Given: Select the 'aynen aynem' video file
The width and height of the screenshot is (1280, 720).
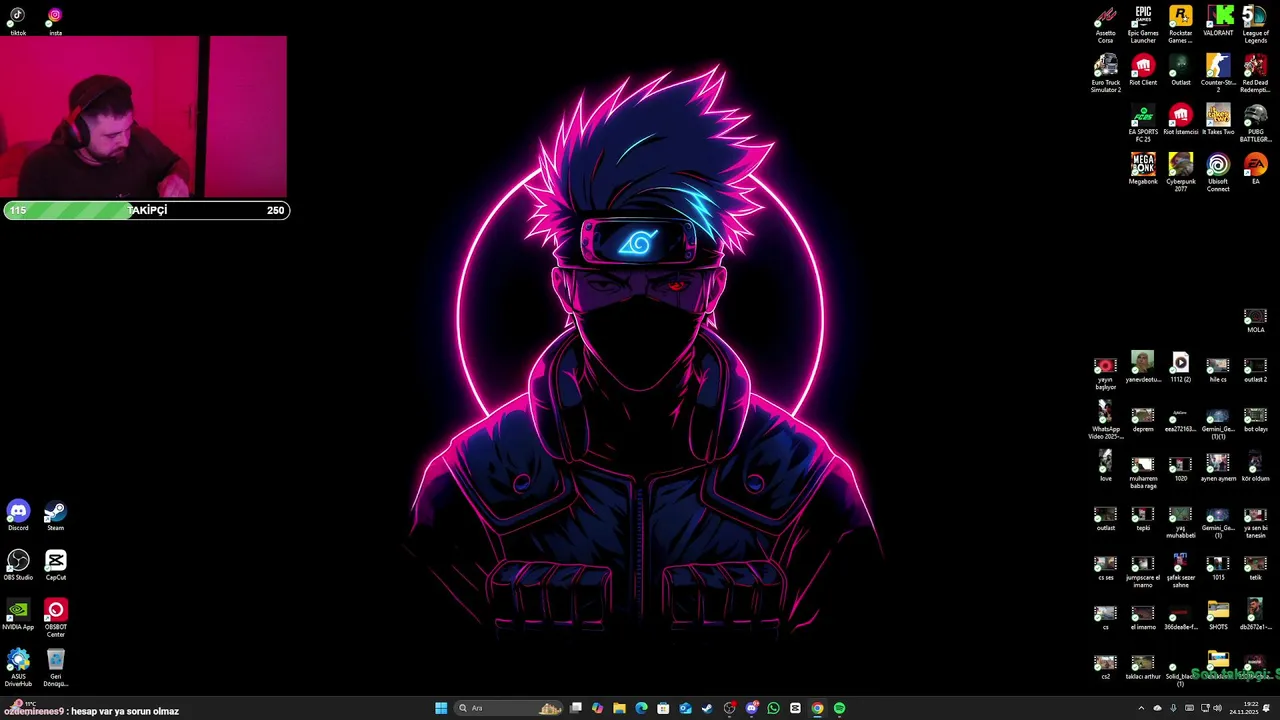Looking at the screenshot, I should (1218, 468).
